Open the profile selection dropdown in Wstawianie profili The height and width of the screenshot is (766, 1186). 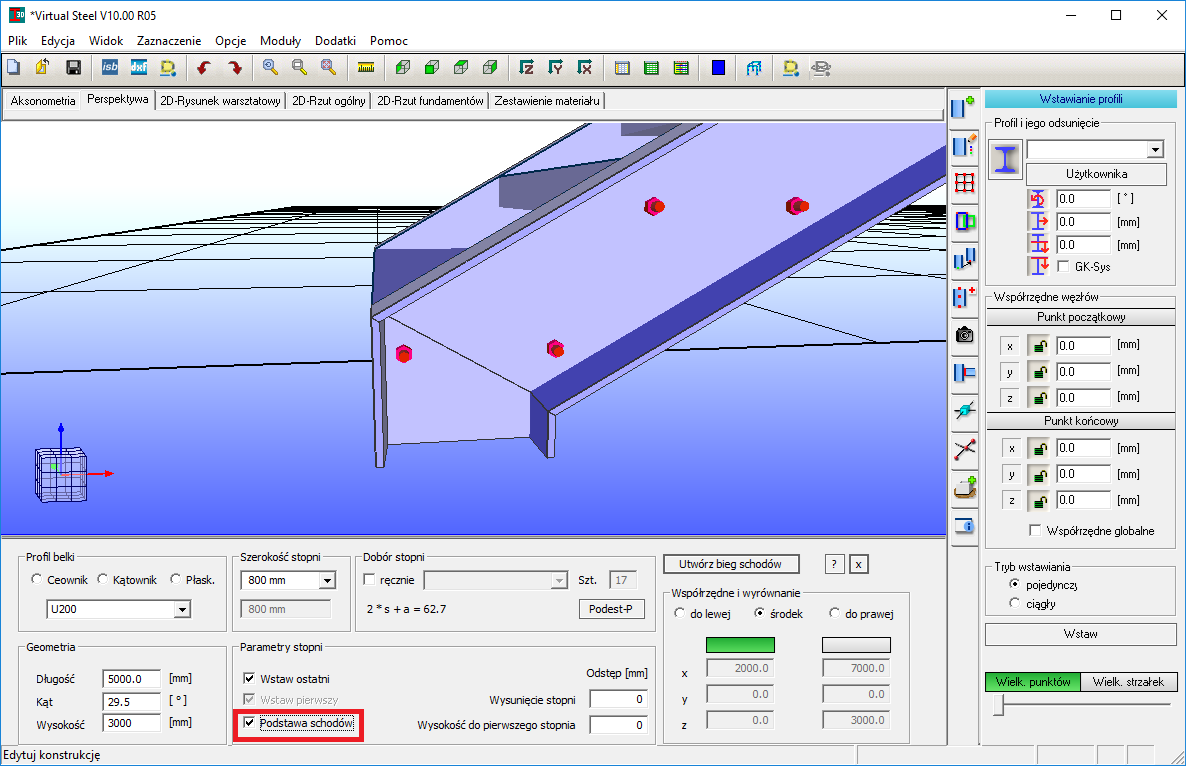(1155, 150)
